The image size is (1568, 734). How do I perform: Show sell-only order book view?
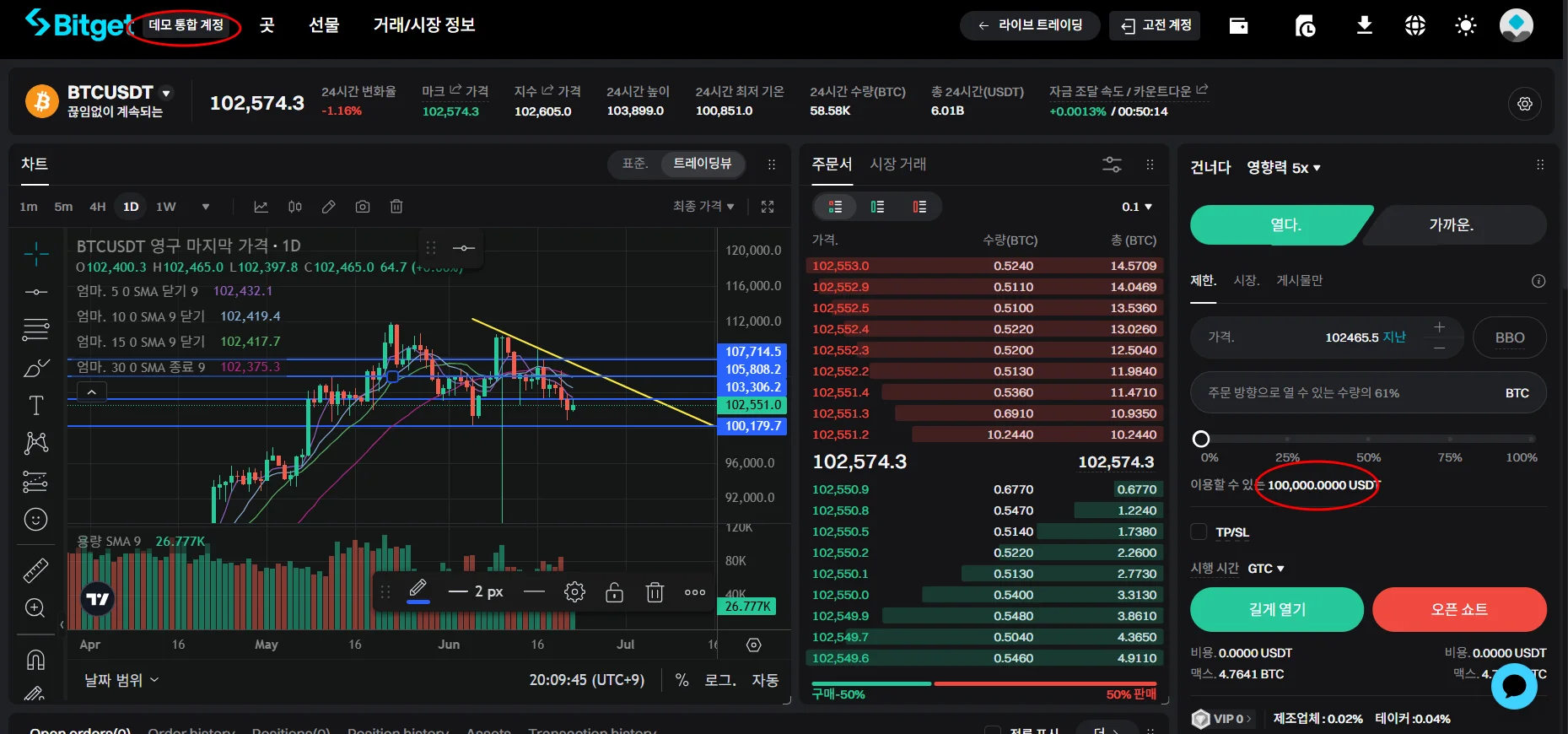coord(919,207)
